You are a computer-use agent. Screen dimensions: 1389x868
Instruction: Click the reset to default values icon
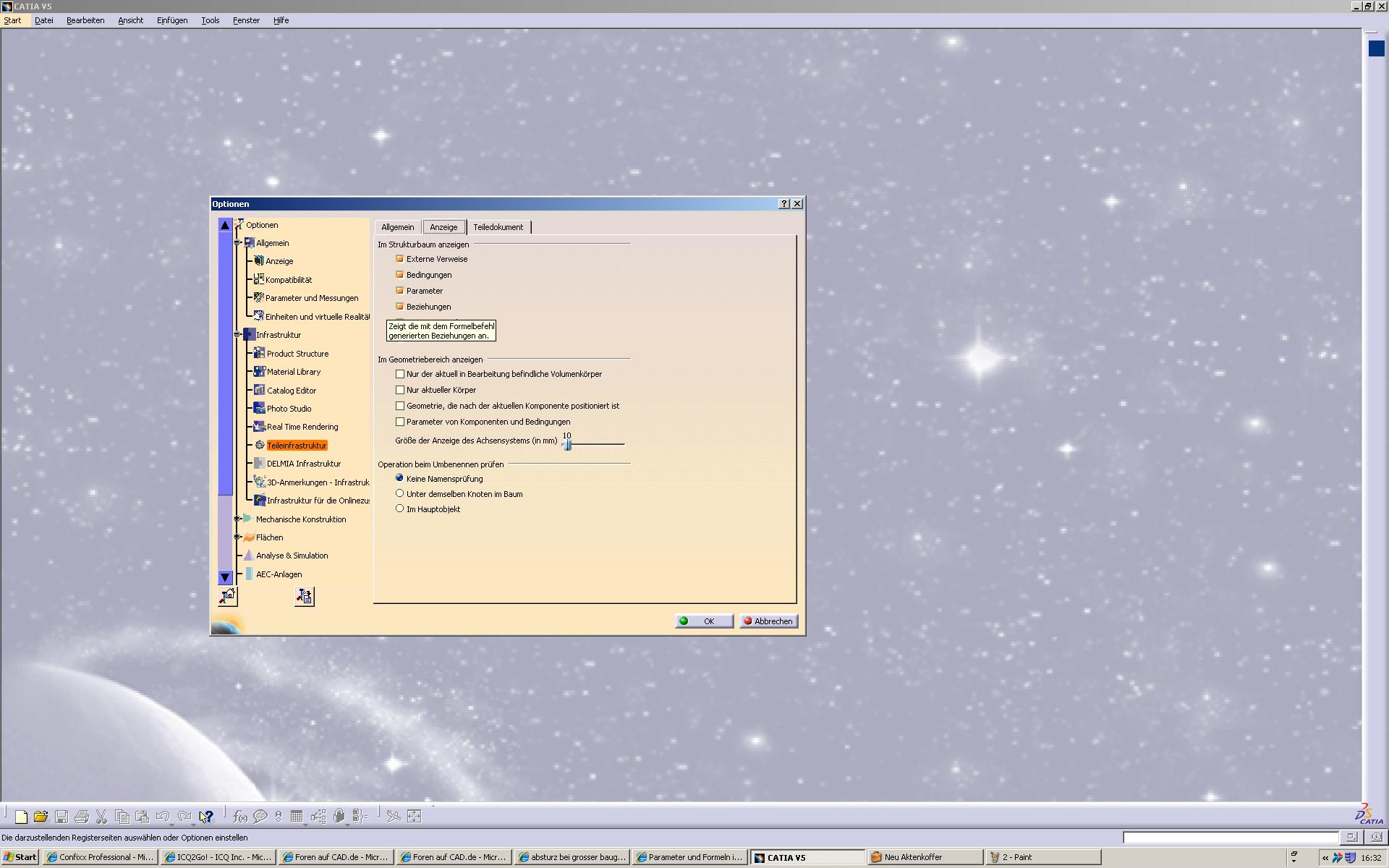pyautogui.click(x=228, y=596)
